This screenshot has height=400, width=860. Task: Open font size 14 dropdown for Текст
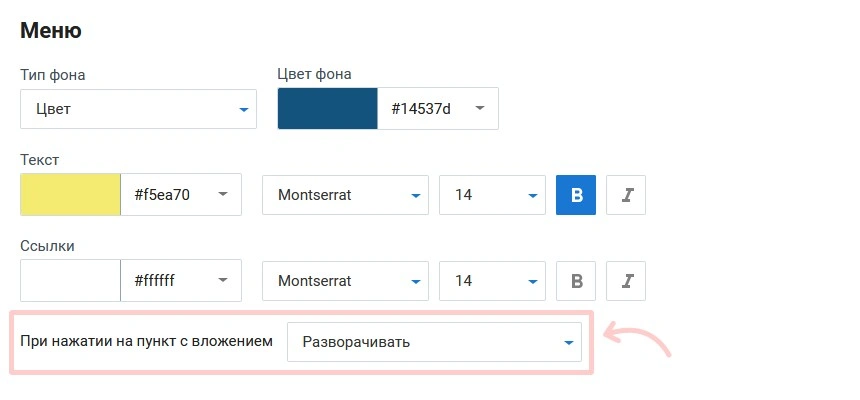pyautogui.click(x=492, y=195)
